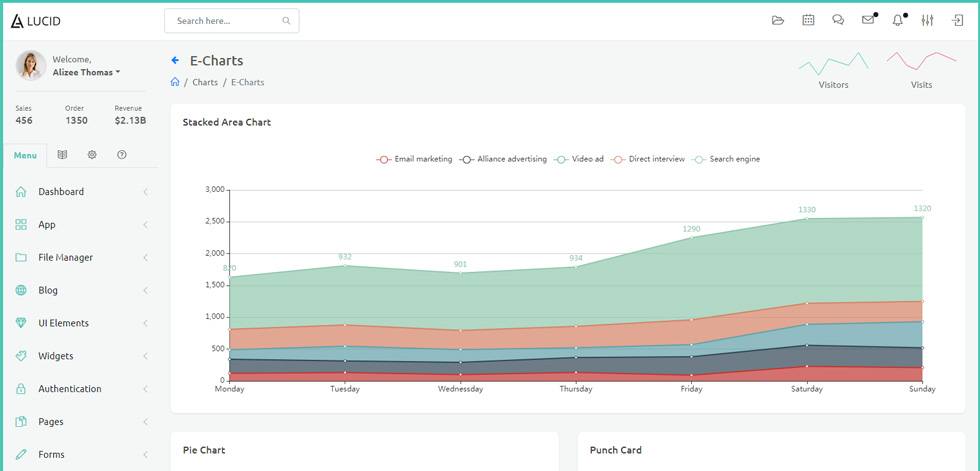
Task: Click the blue back arrow beside E-Charts
Action: click(175, 61)
